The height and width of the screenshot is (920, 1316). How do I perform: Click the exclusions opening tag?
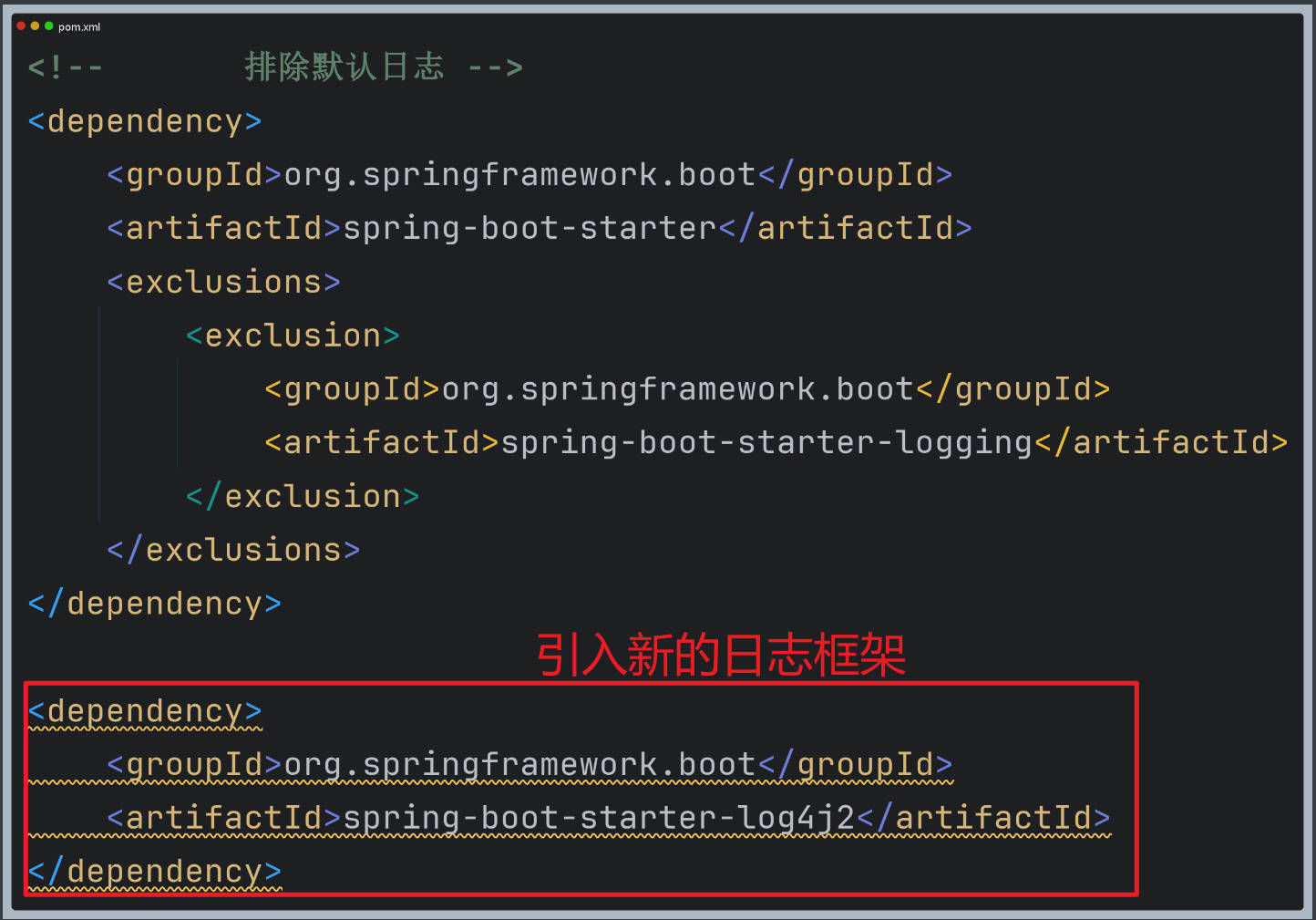point(222,281)
